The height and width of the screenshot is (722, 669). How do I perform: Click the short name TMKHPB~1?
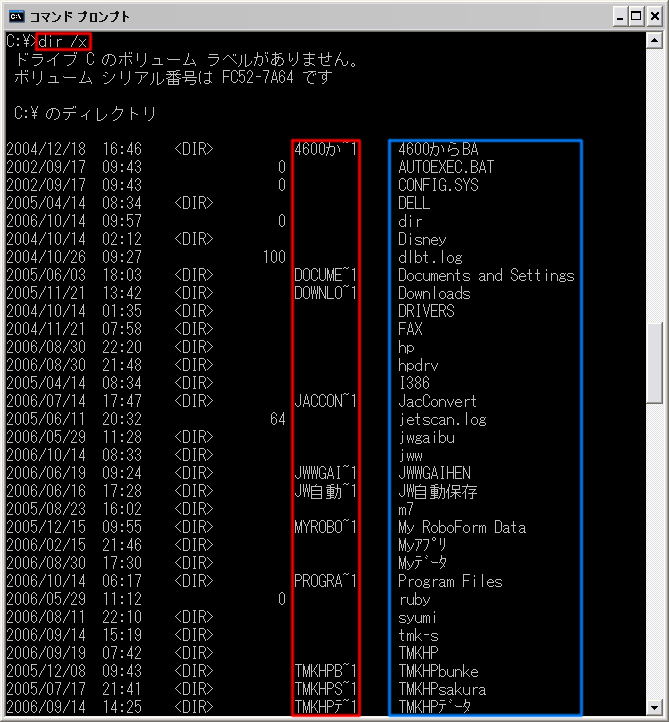click(x=326, y=671)
